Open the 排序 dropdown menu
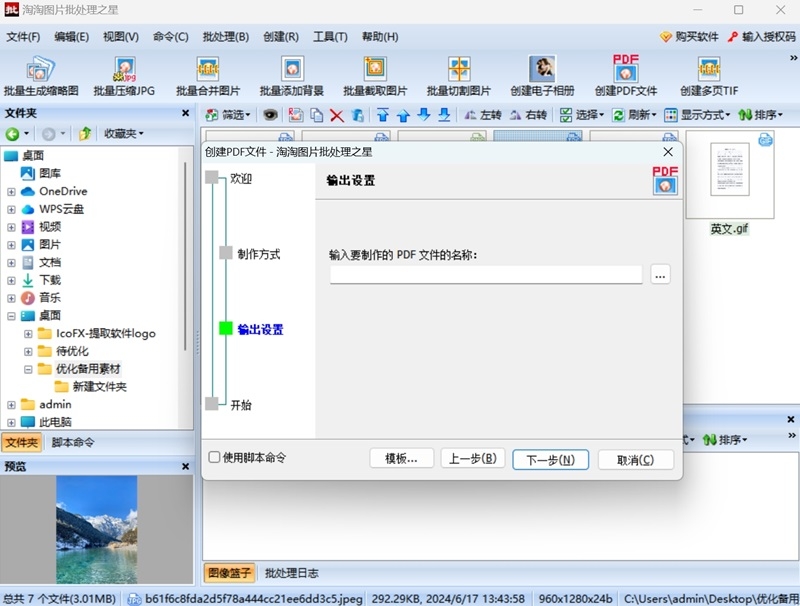 pos(765,113)
